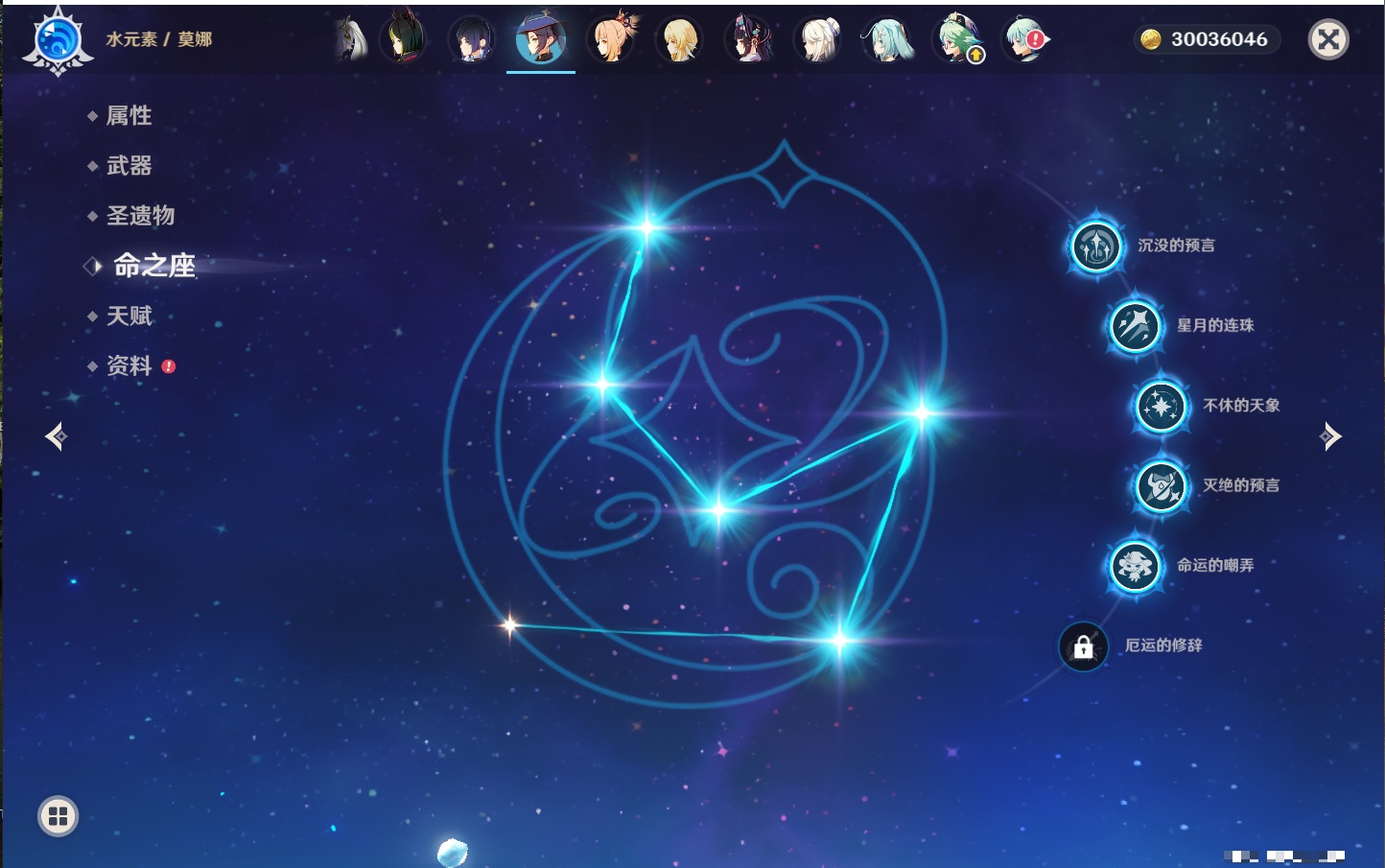This screenshot has width=1385, height=868.
Task: Select the 命运的嘲弄 constellation icon
Action: click(1136, 566)
